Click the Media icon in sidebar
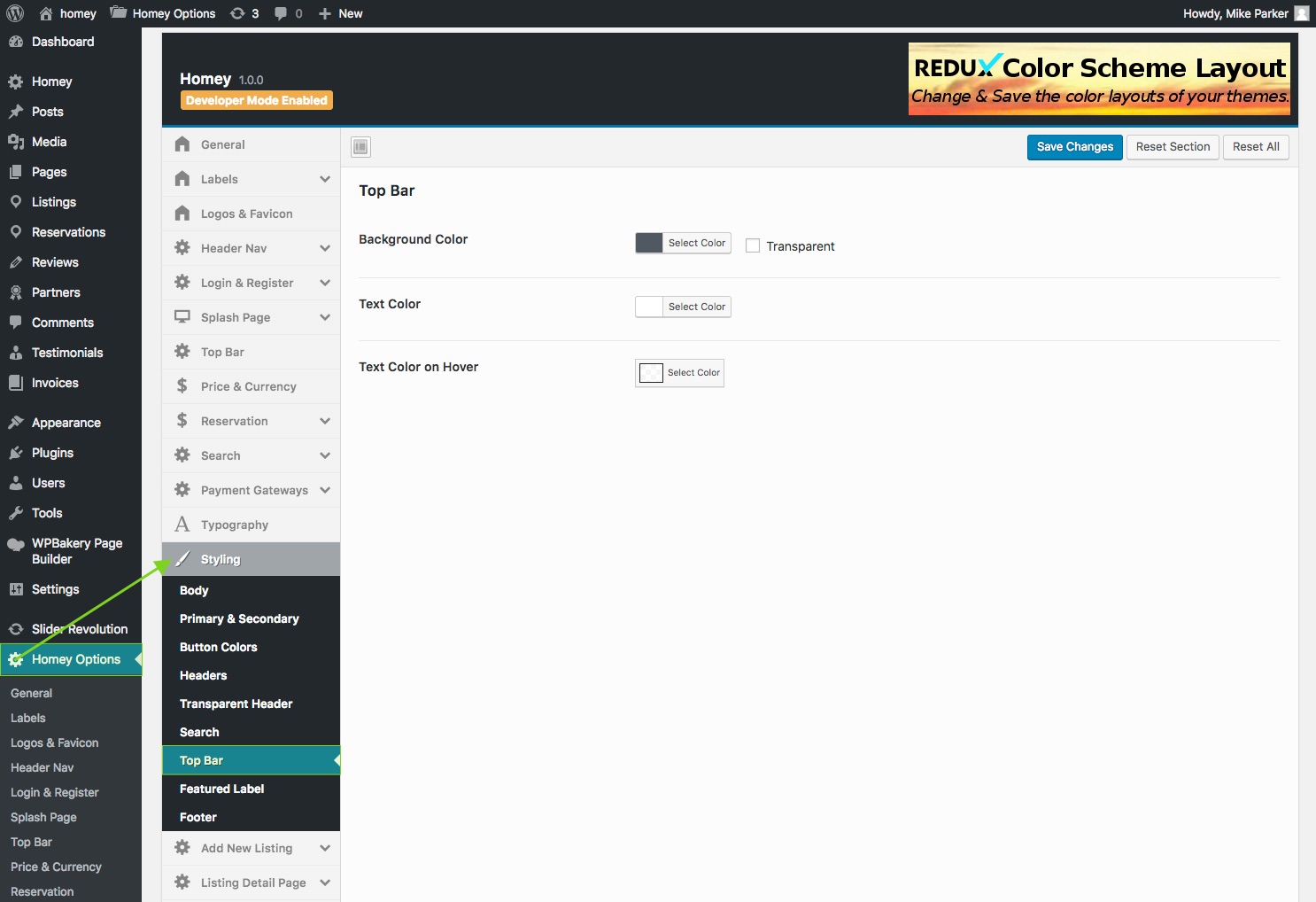The image size is (1316, 902). (16, 142)
